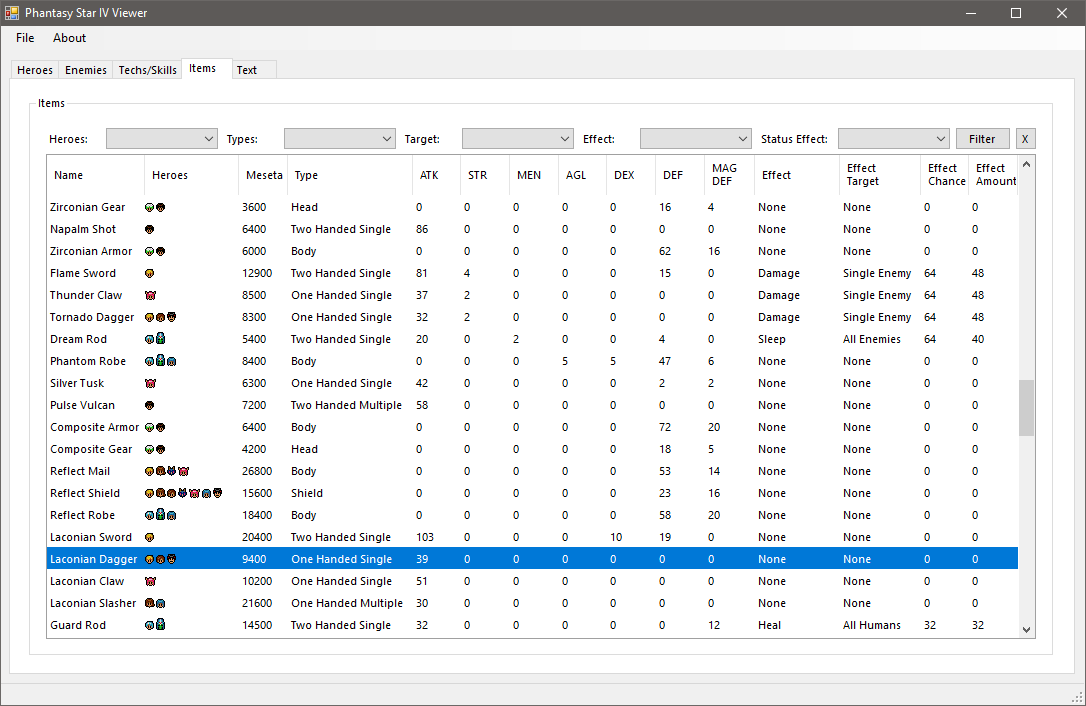Switch to the Enemies tab
This screenshot has width=1086, height=706.
[86, 70]
